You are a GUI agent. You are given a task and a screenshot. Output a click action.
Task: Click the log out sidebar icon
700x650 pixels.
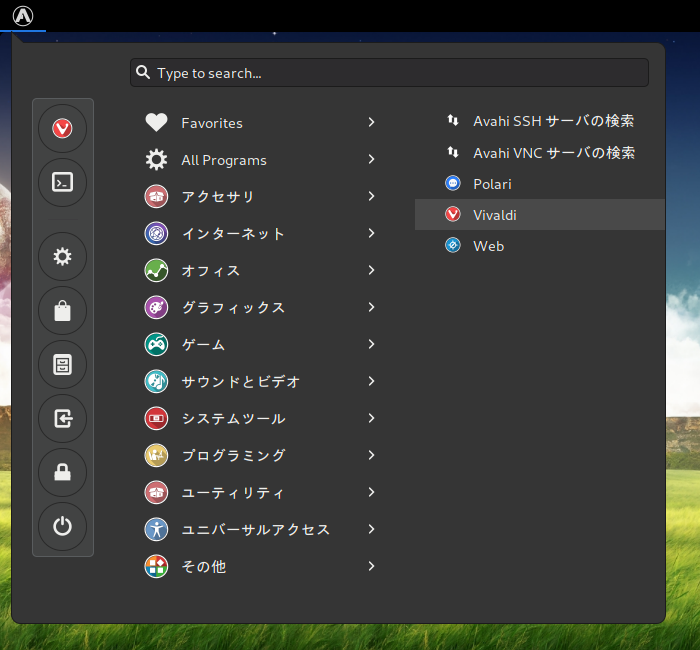pyautogui.click(x=62, y=419)
